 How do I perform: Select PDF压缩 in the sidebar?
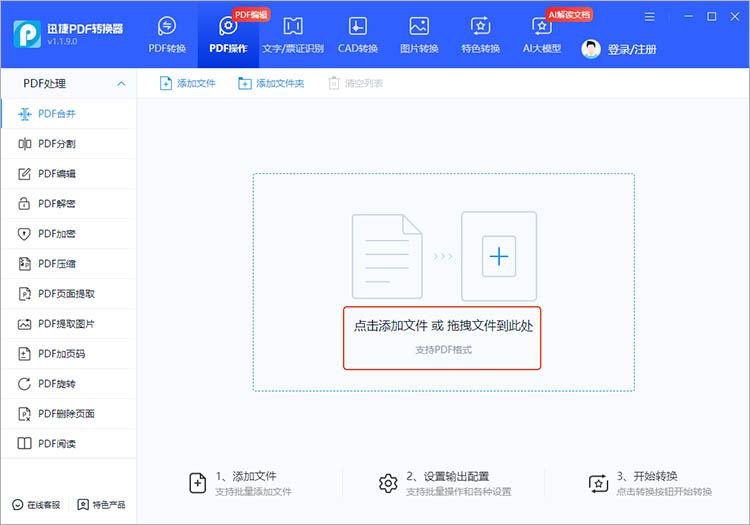(68, 263)
